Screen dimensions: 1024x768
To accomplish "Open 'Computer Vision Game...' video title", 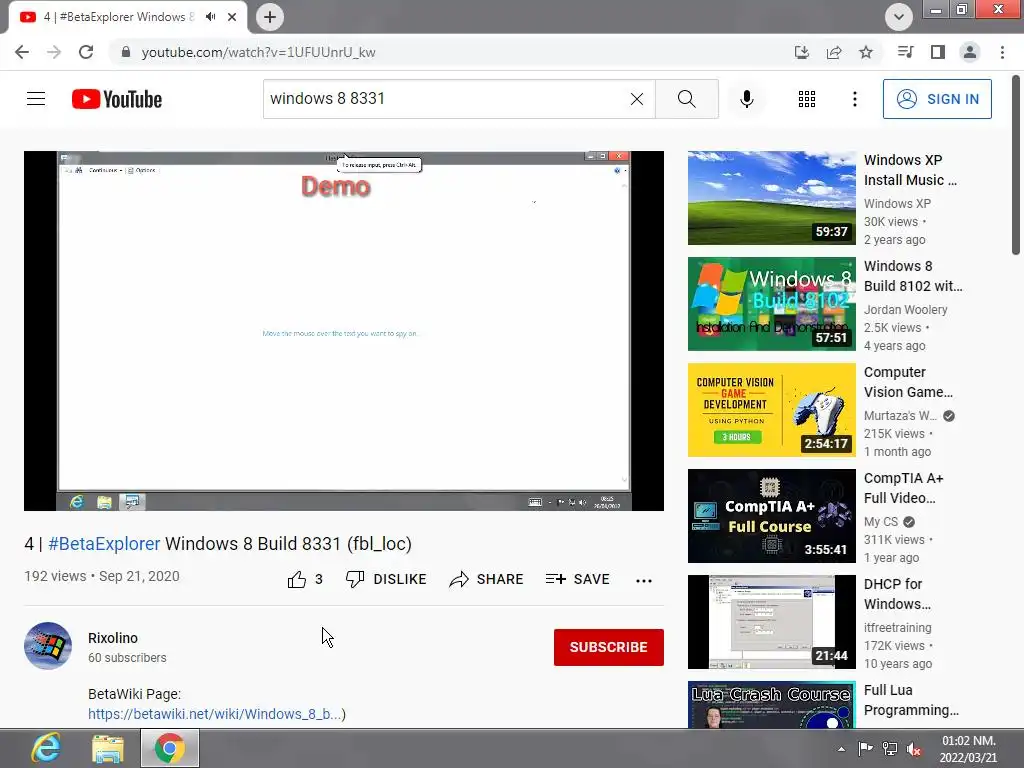I will [x=908, y=382].
